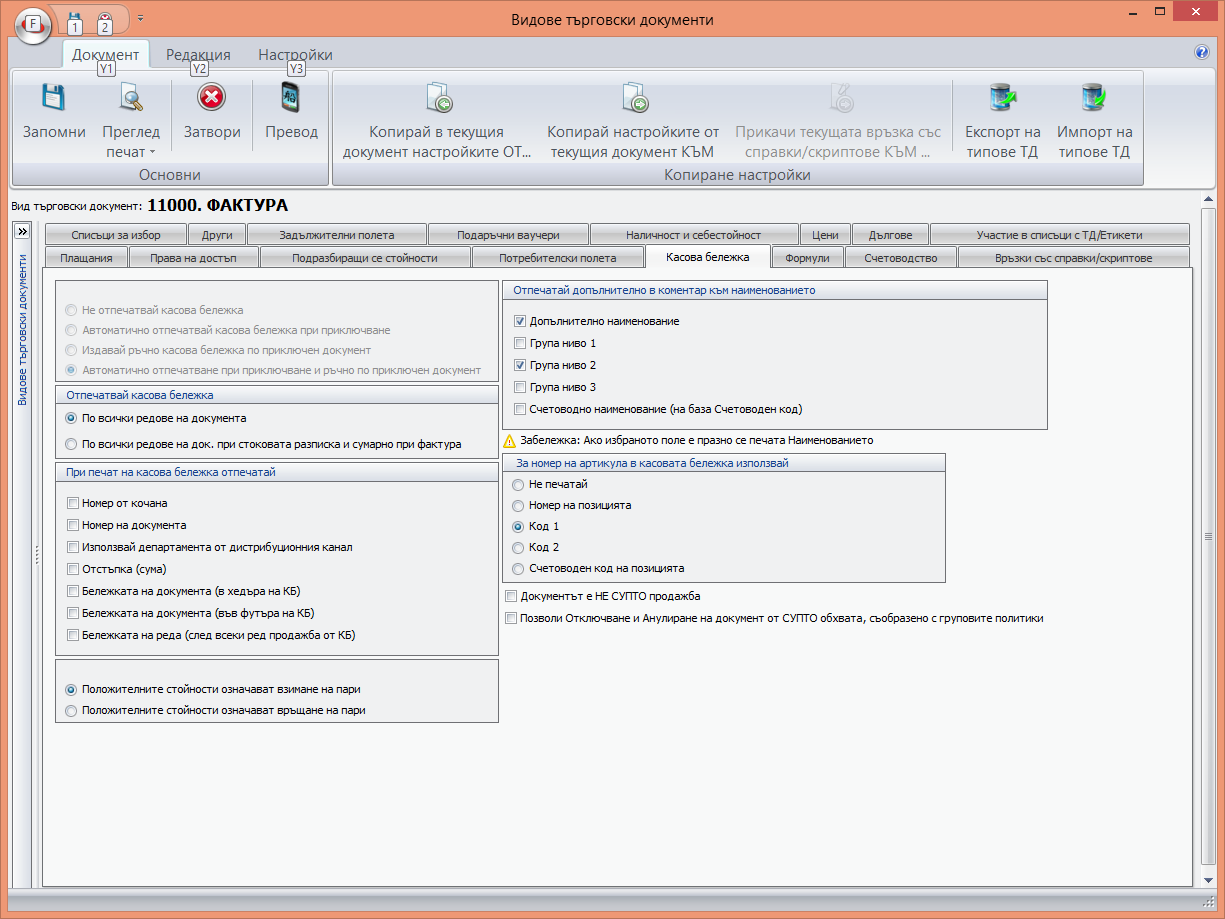This screenshot has width=1225, height=919.
Task: Open the Подразбиращи се стойности tab
Action: tap(365, 258)
